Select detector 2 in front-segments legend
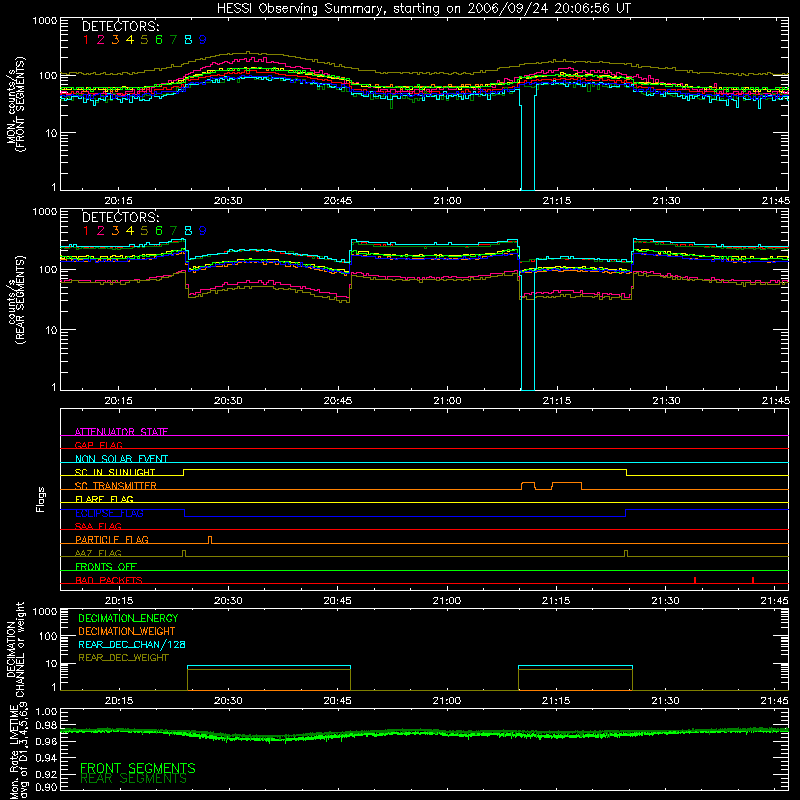Viewport: 800px width, 800px height. 101,39
